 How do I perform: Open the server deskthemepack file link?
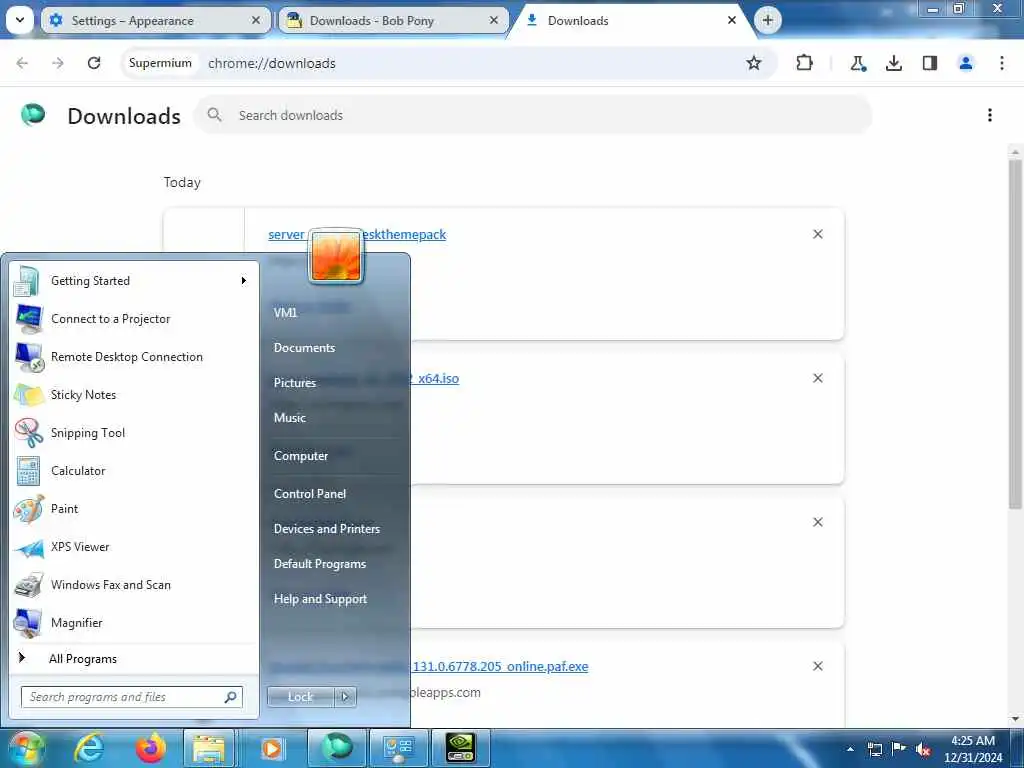click(357, 234)
